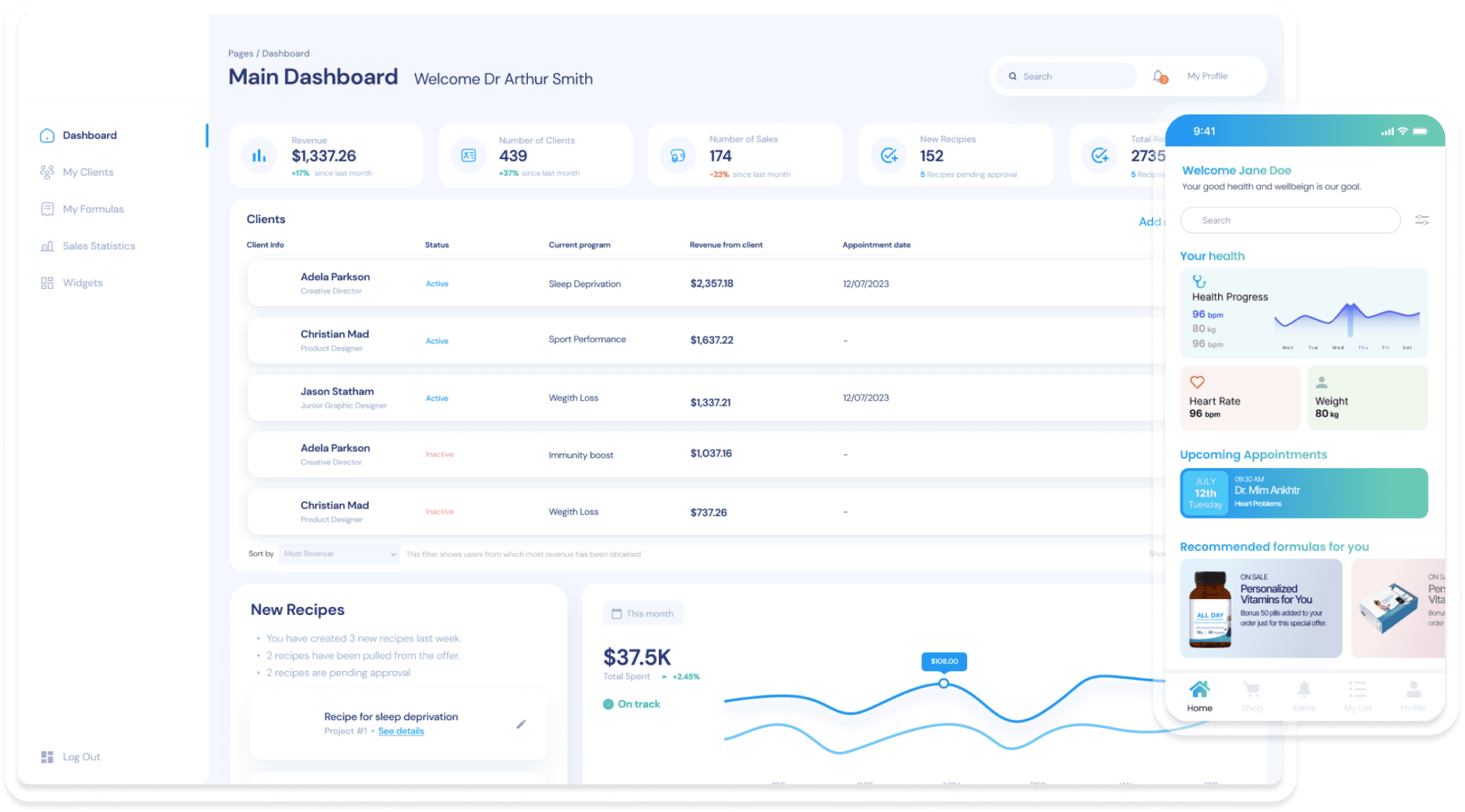Click the $37.5K Total Spent value
Viewport: 1465px width, 812px height.
[x=637, y=658]
